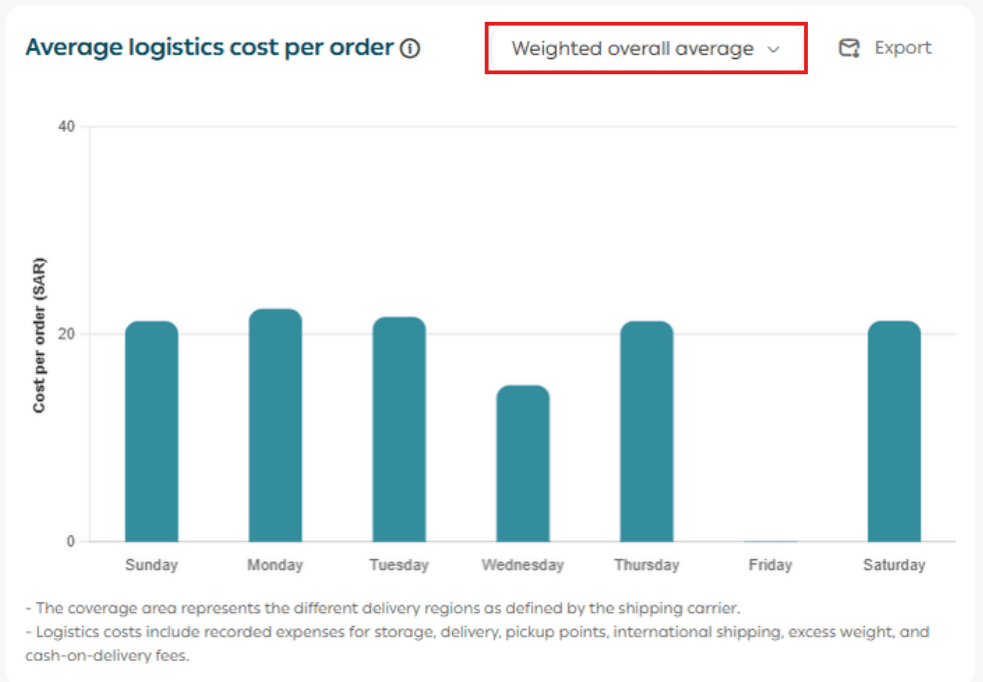Click the Export button label
The width and height of the screenshot is (983, 682).
coord(902,48)
